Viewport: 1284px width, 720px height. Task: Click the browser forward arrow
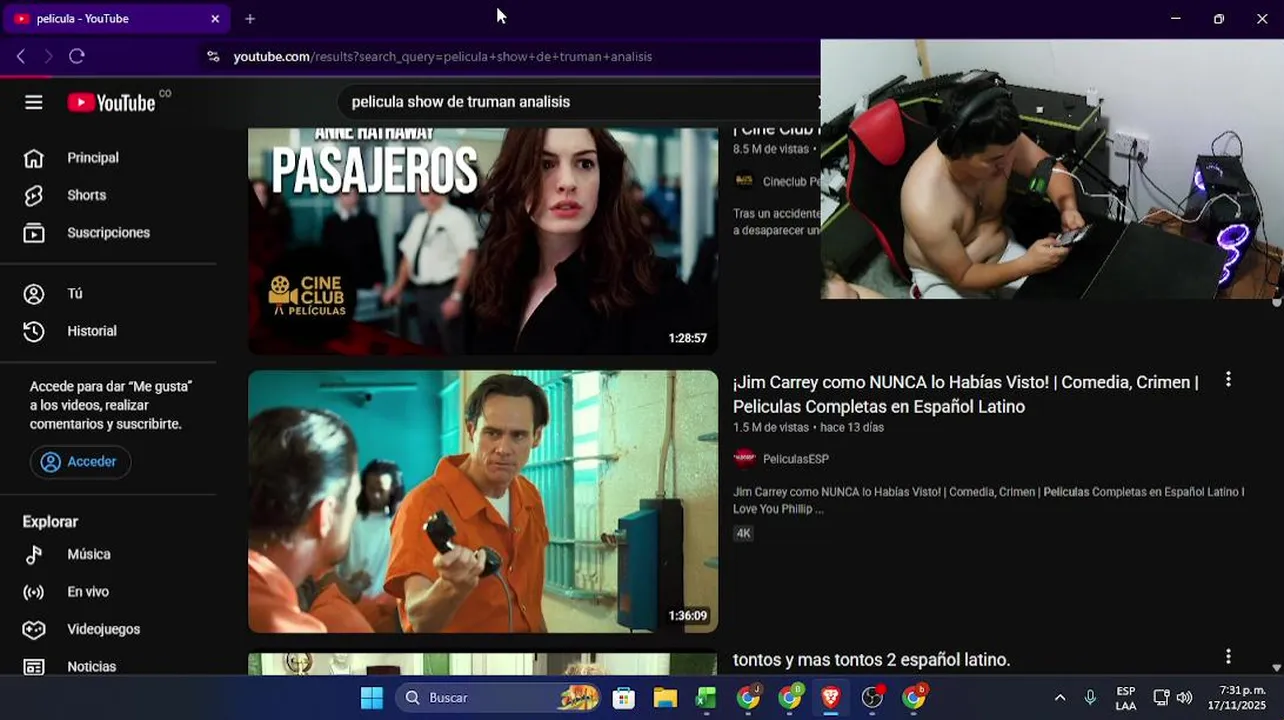pos(48,57)
